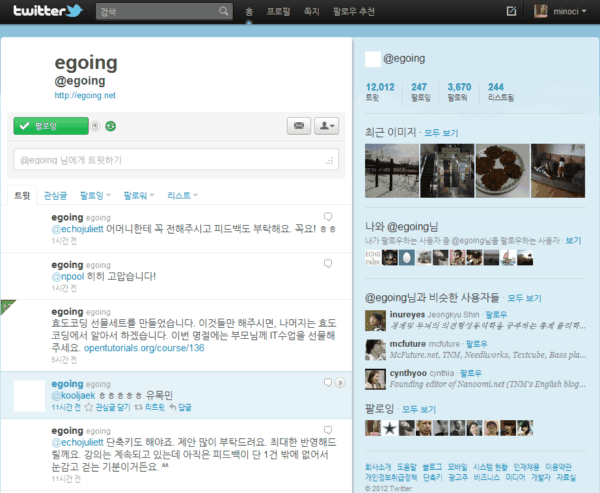The width and height of the screenshot is (600, 493).
Task: Open the compose new tweet icon
Action: point(511,11)
